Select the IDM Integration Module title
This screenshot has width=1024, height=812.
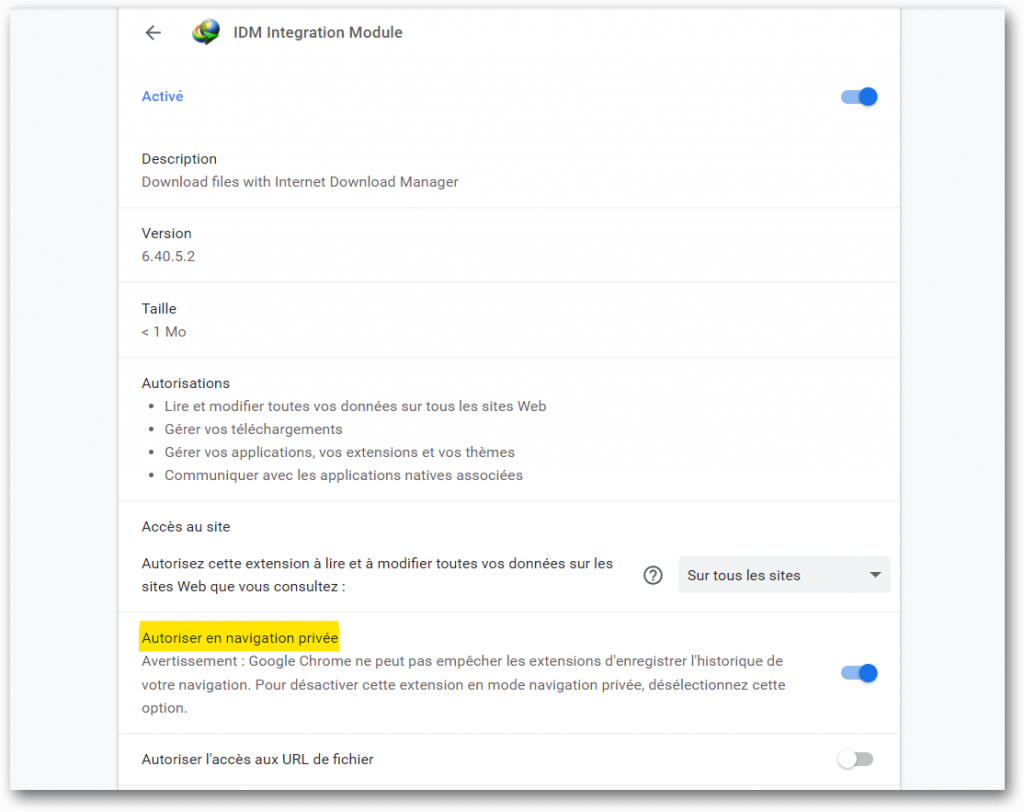tap(318, 32)
